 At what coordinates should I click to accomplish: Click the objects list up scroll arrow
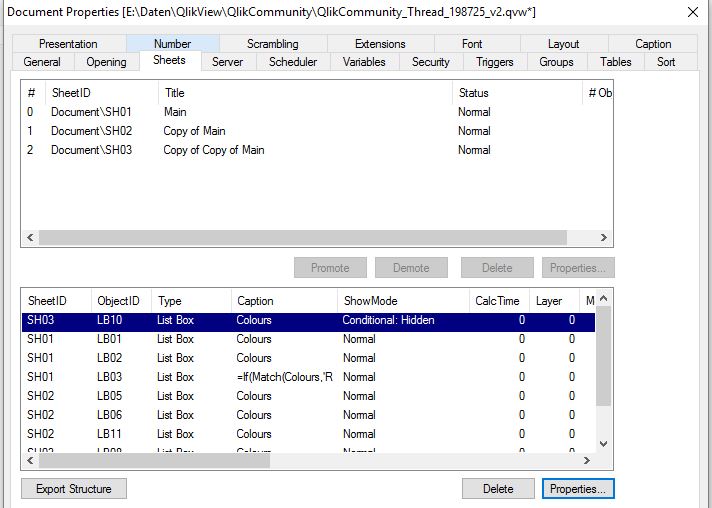coord(603,298)
